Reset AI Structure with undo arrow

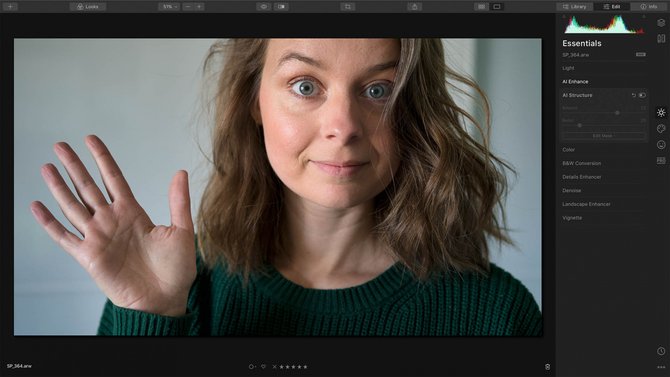[x=634, y=95]
